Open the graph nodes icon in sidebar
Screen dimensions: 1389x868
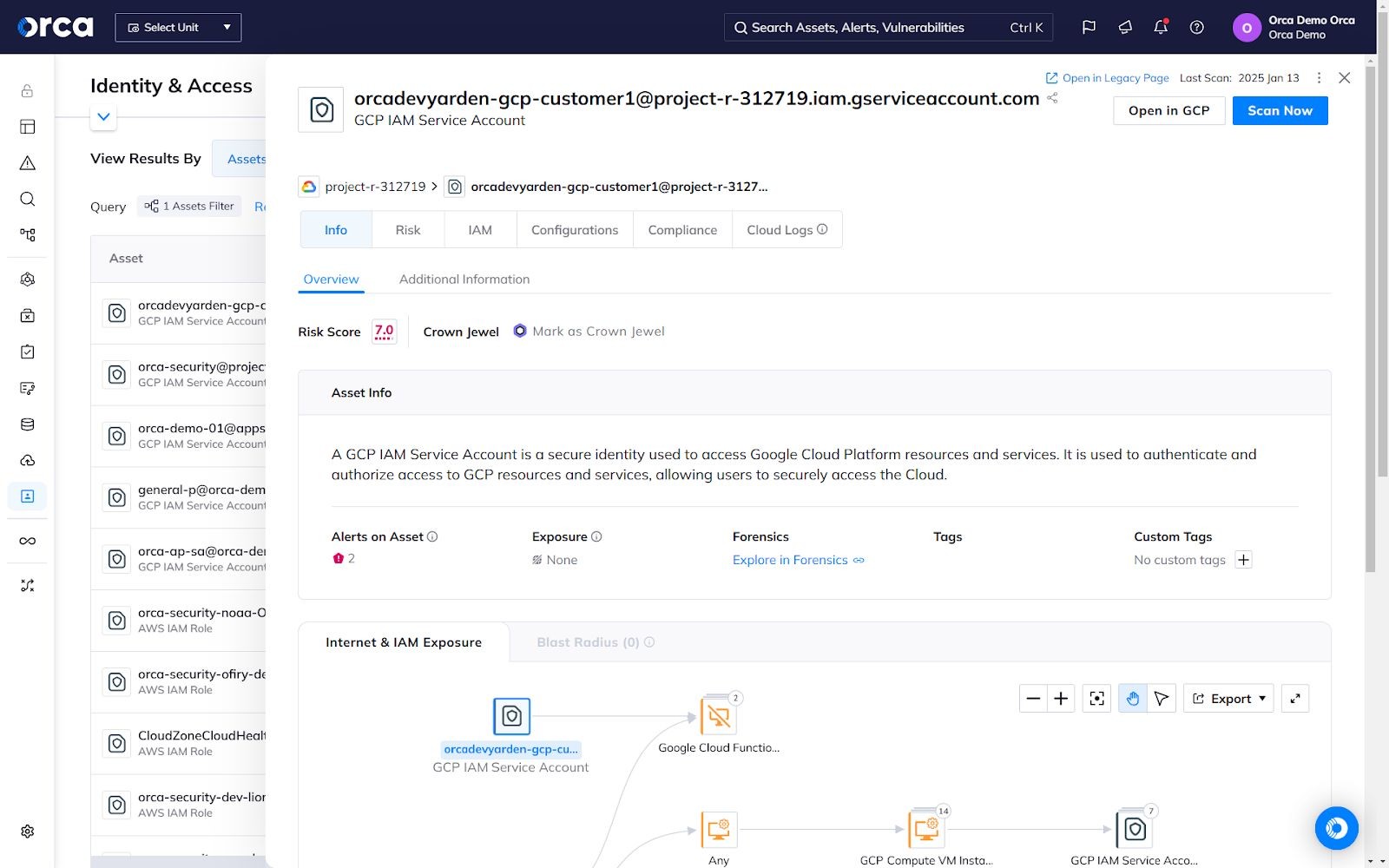[x=27, y=234]
